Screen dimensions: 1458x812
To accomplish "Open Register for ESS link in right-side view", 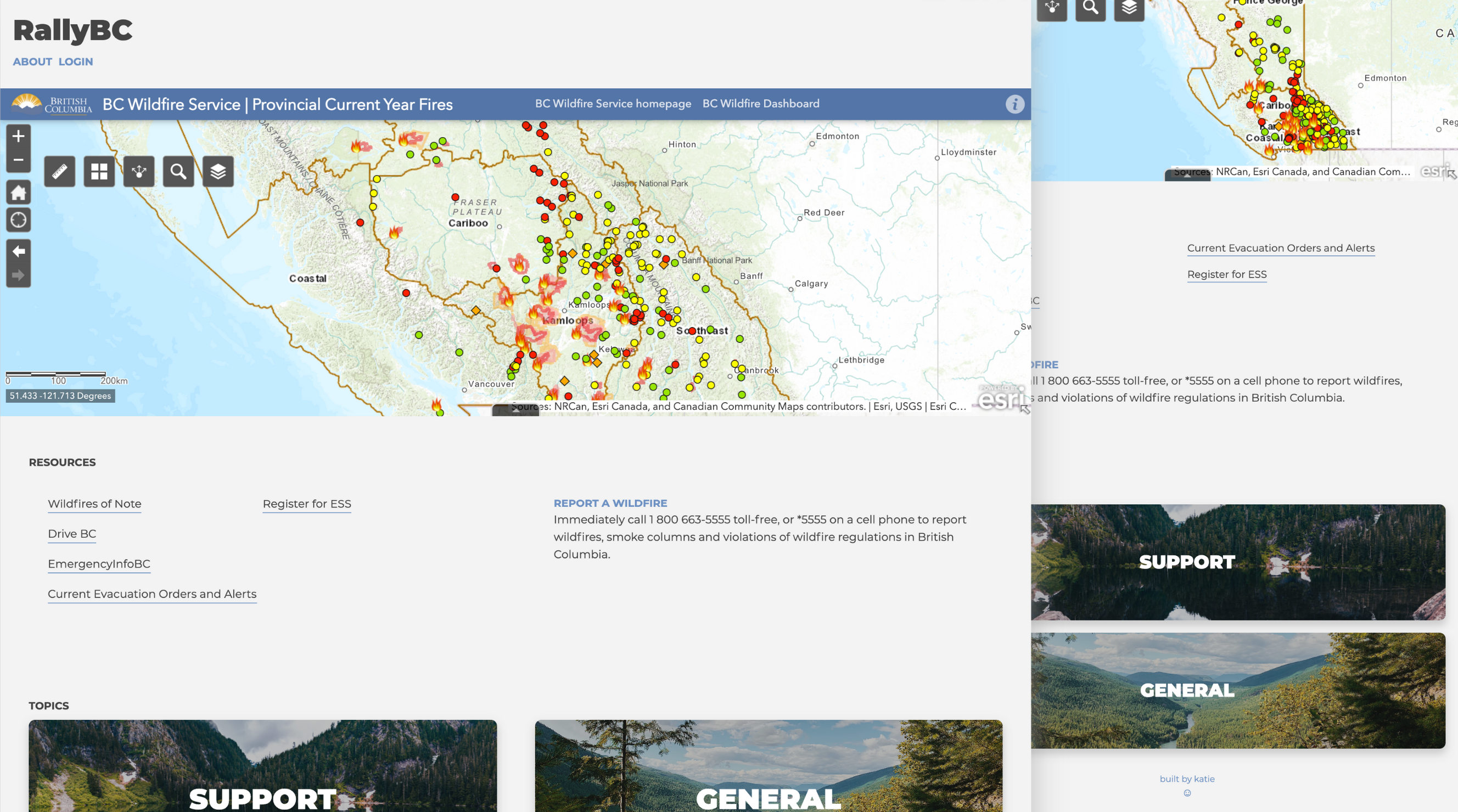I will tap(1226, 274).
